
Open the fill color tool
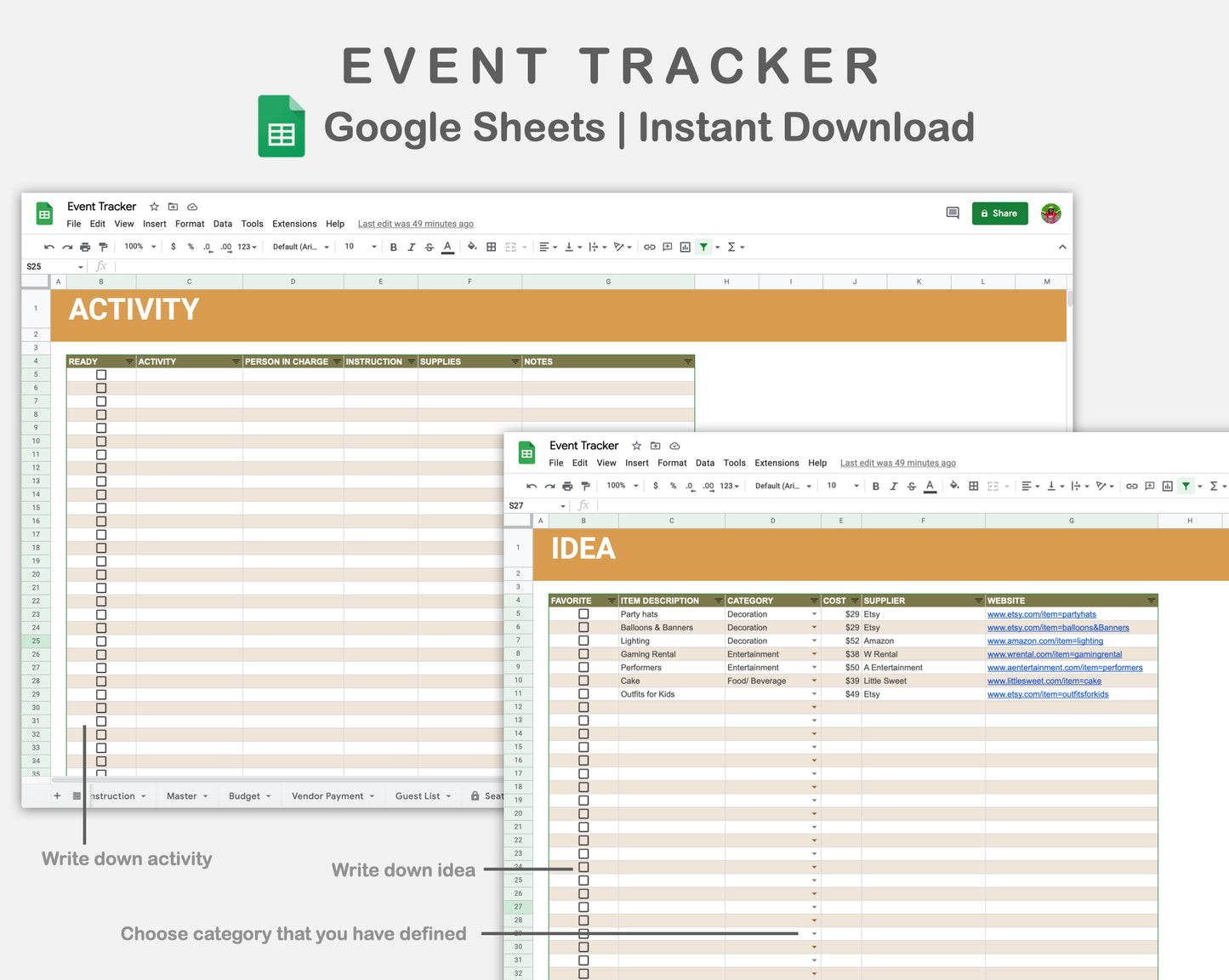(x=473, y=247)
